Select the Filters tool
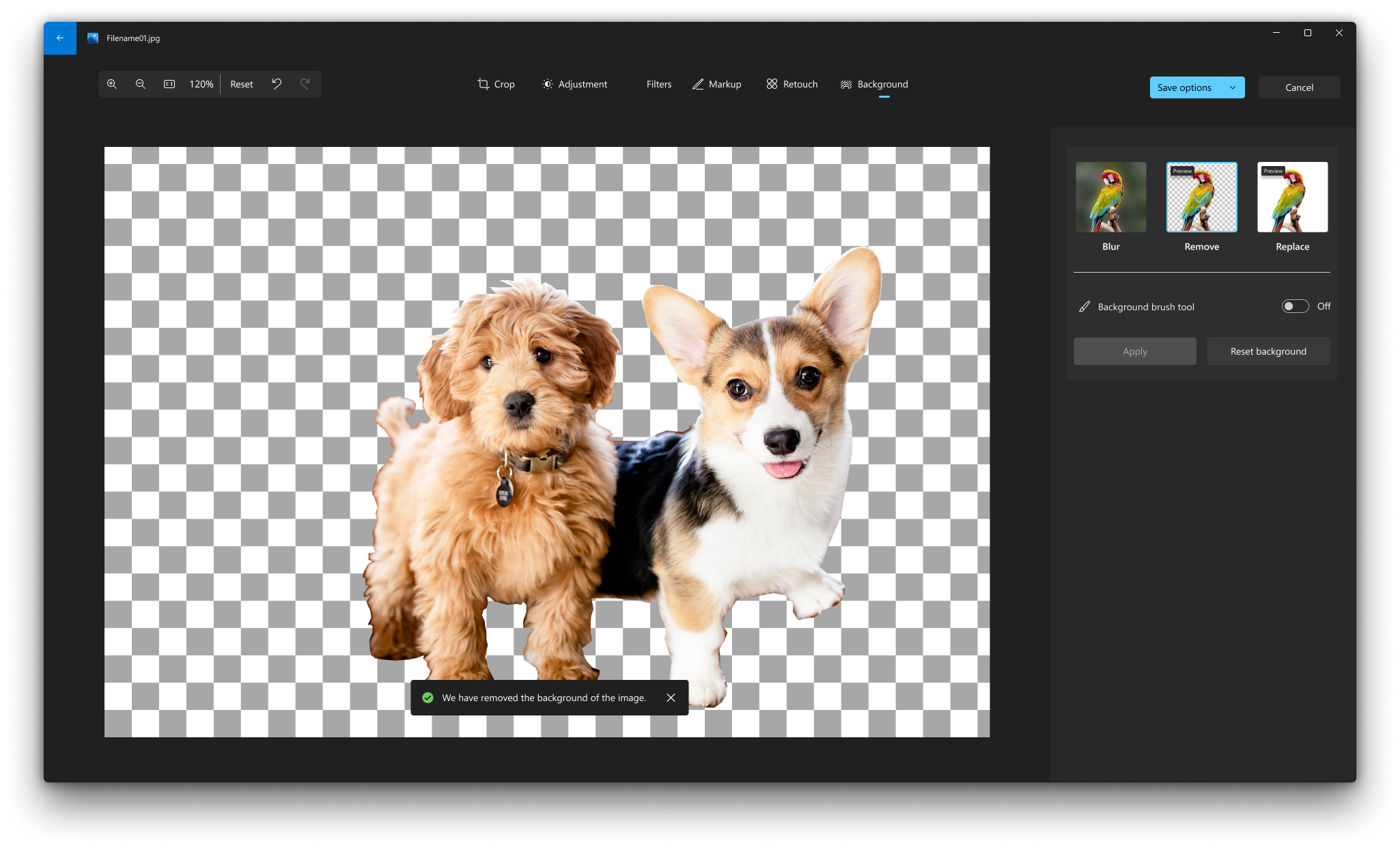 pos(658,84)
